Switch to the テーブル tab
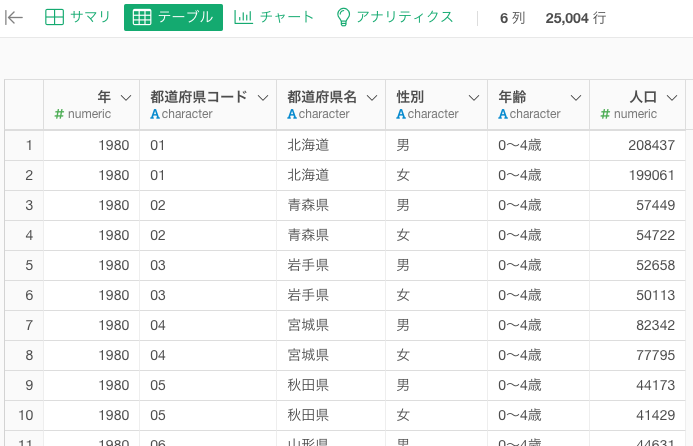 (x=173, y=17)
